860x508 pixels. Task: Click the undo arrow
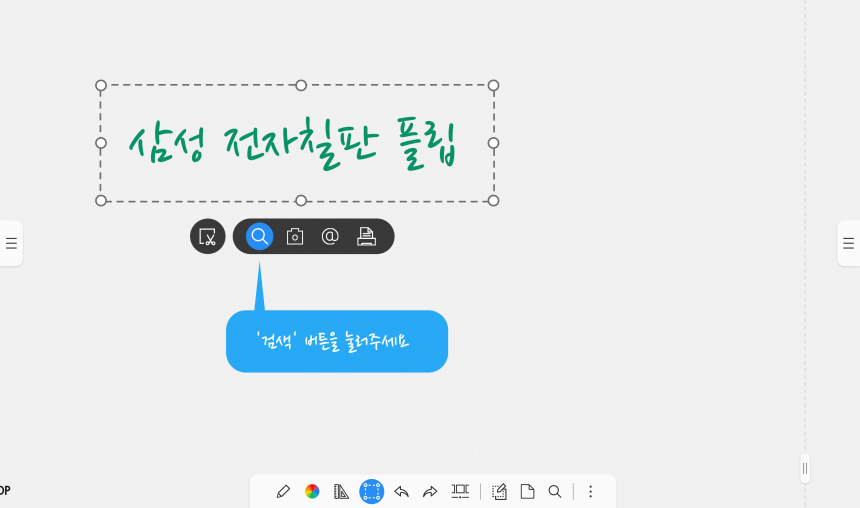(x=401, y=492)
